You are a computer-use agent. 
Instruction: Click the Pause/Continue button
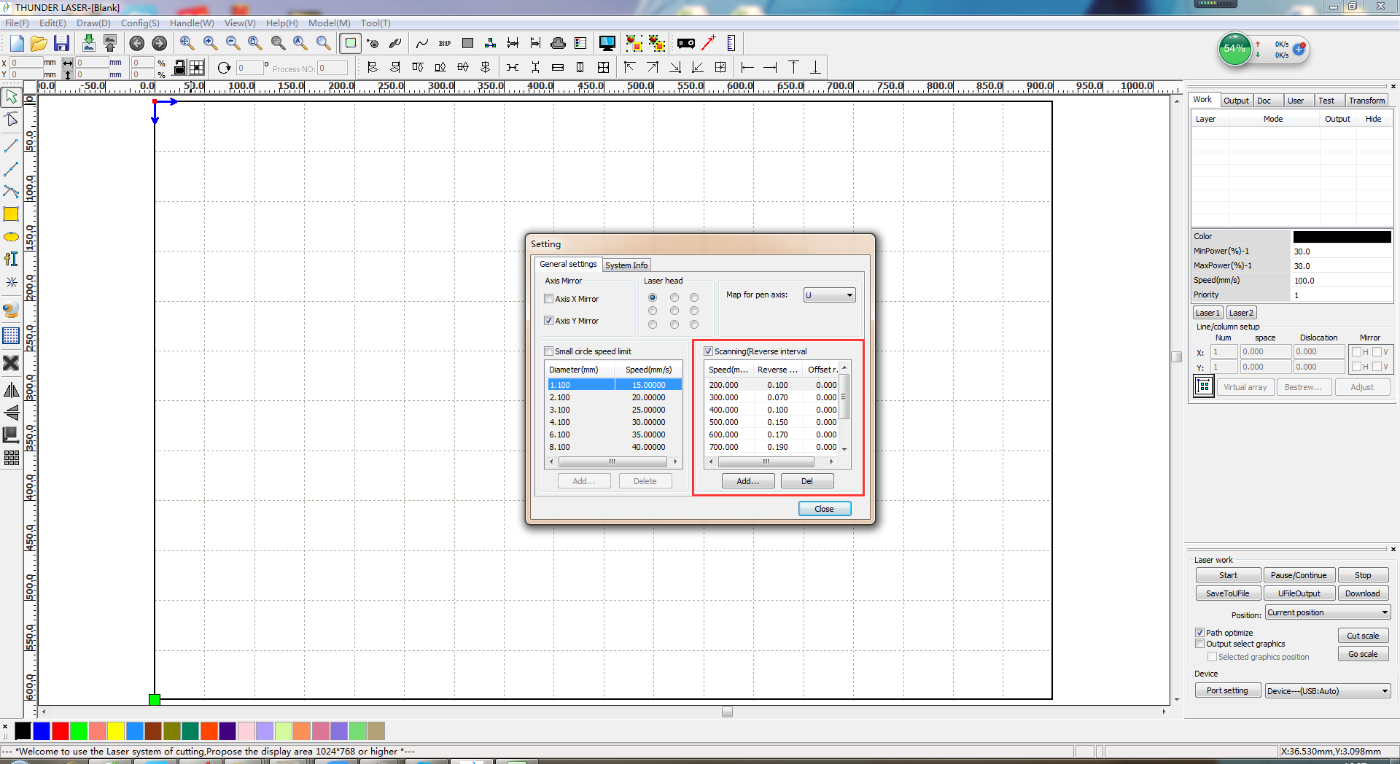pos(1298,575)
